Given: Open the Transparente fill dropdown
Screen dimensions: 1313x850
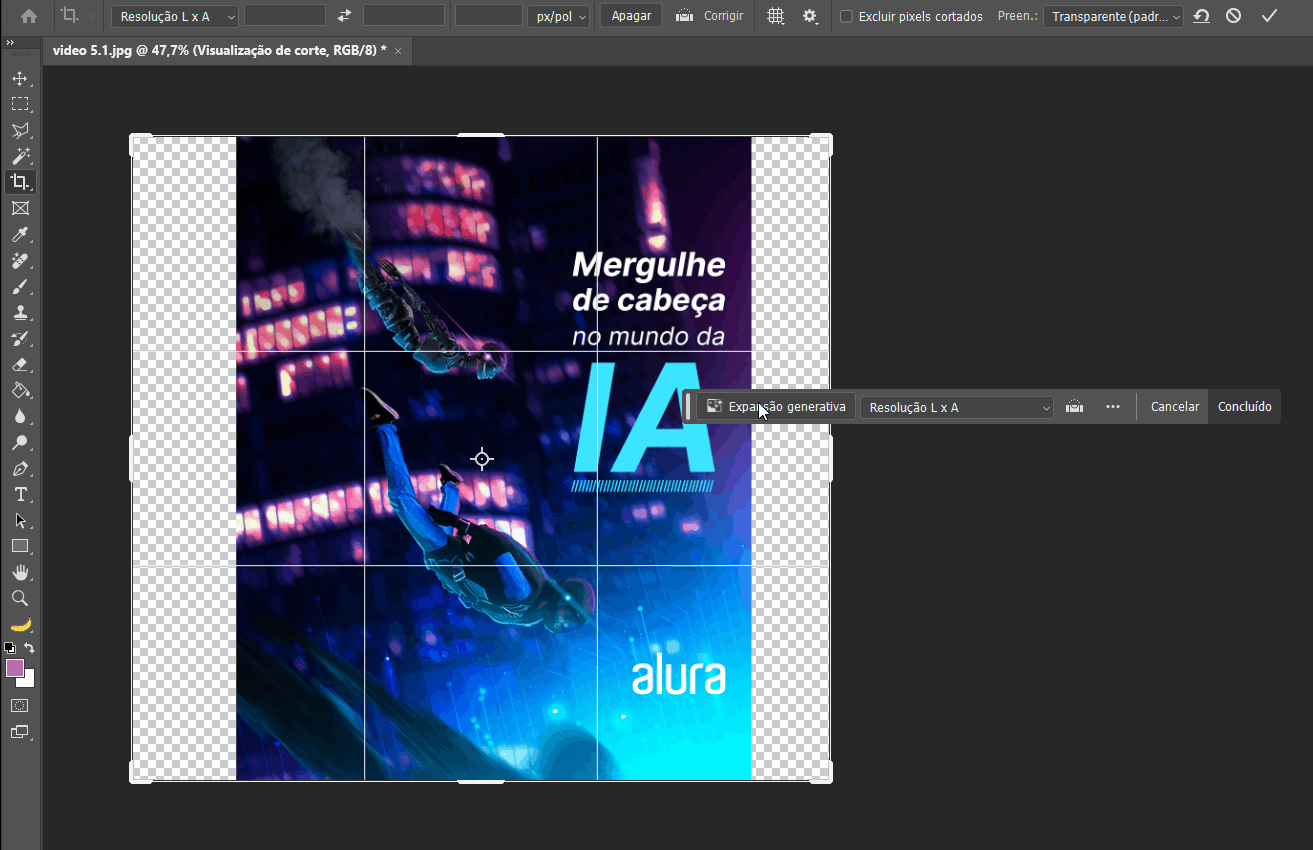Looking at the screenshot, I should pyautogui.click(x=1113, y=16).
